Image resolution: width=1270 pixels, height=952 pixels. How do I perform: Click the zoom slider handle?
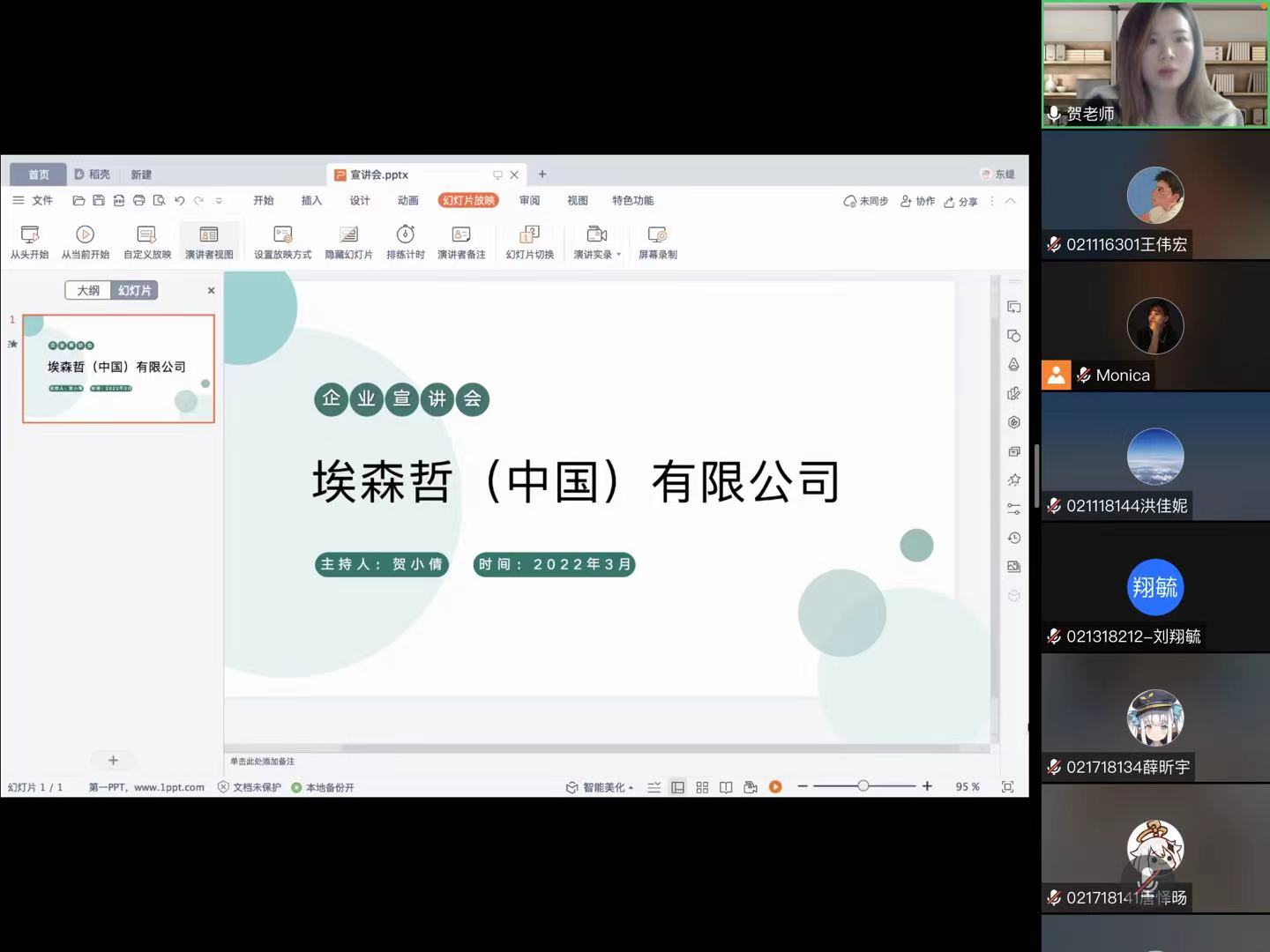point(863,786)
